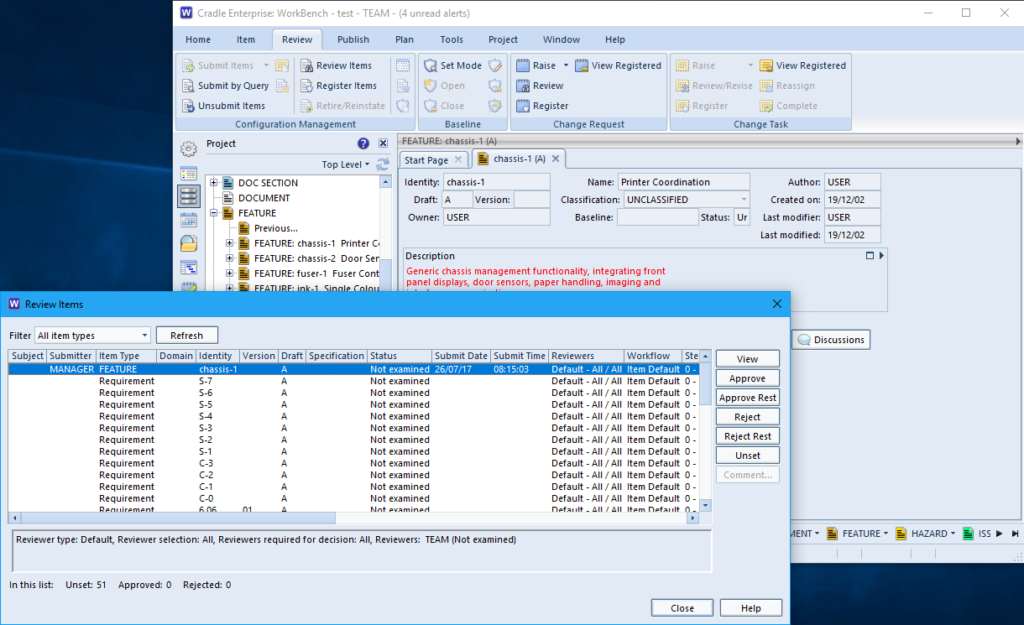Click the Reject Rest button
The width and height of the screenshot is (1024, 625).
click(748, 436)
